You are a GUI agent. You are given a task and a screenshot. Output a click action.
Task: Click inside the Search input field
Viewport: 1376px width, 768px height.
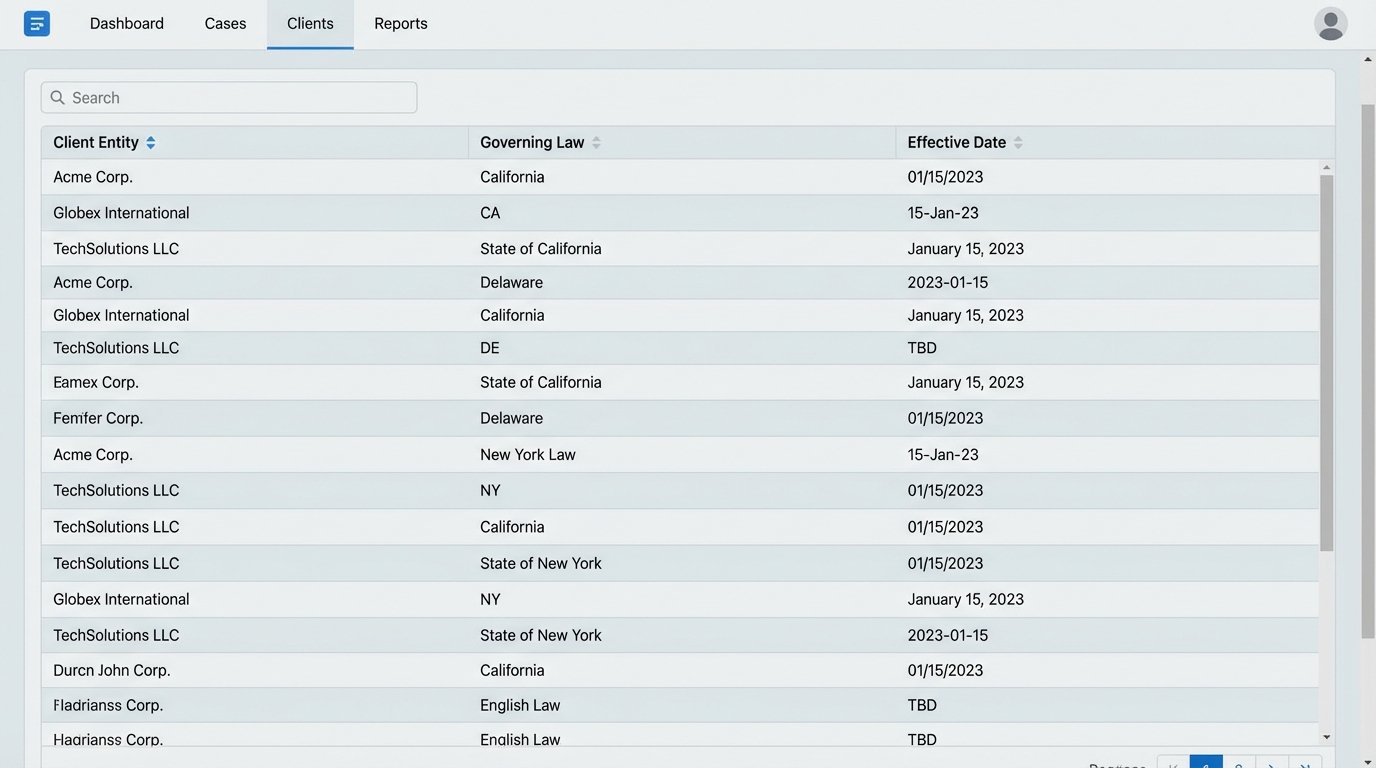click(x=230, y=97)
